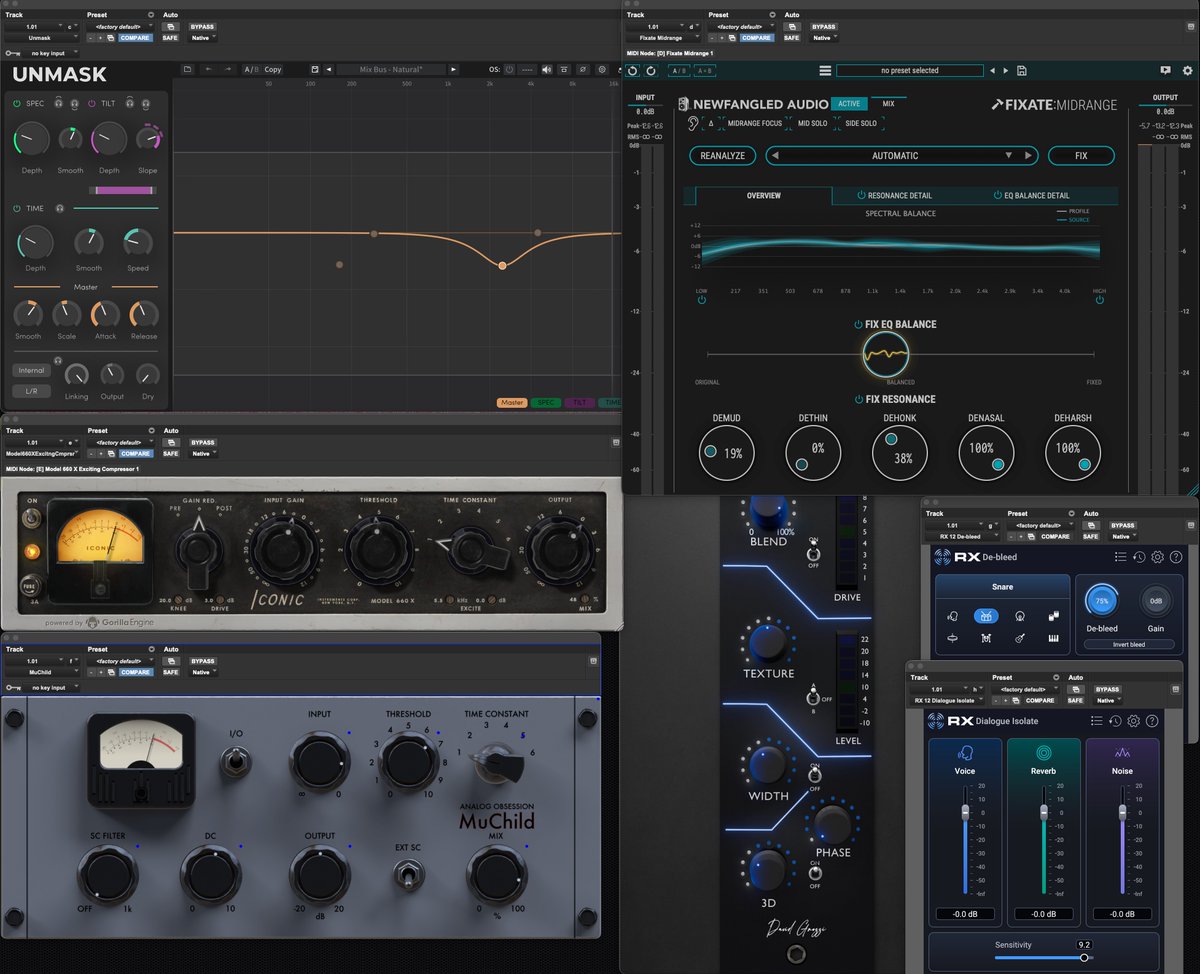Open RX Dialogue Isolate preset list icon
Image resolution: width=1200 pixels, height=974 pixels.
point(1096,720)
